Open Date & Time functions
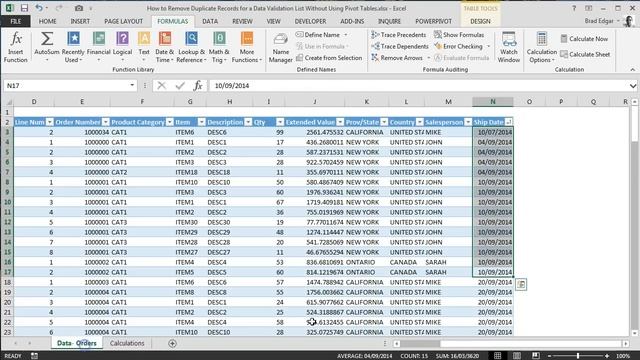The image size is (640, 360). (x=164, y=47)
